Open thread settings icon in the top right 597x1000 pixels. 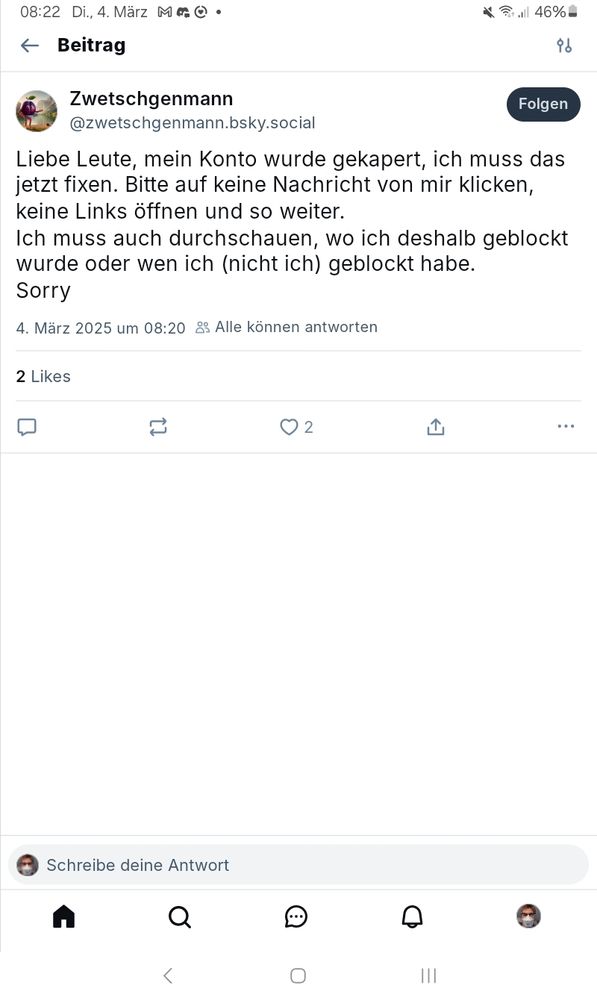pos(565,45)
